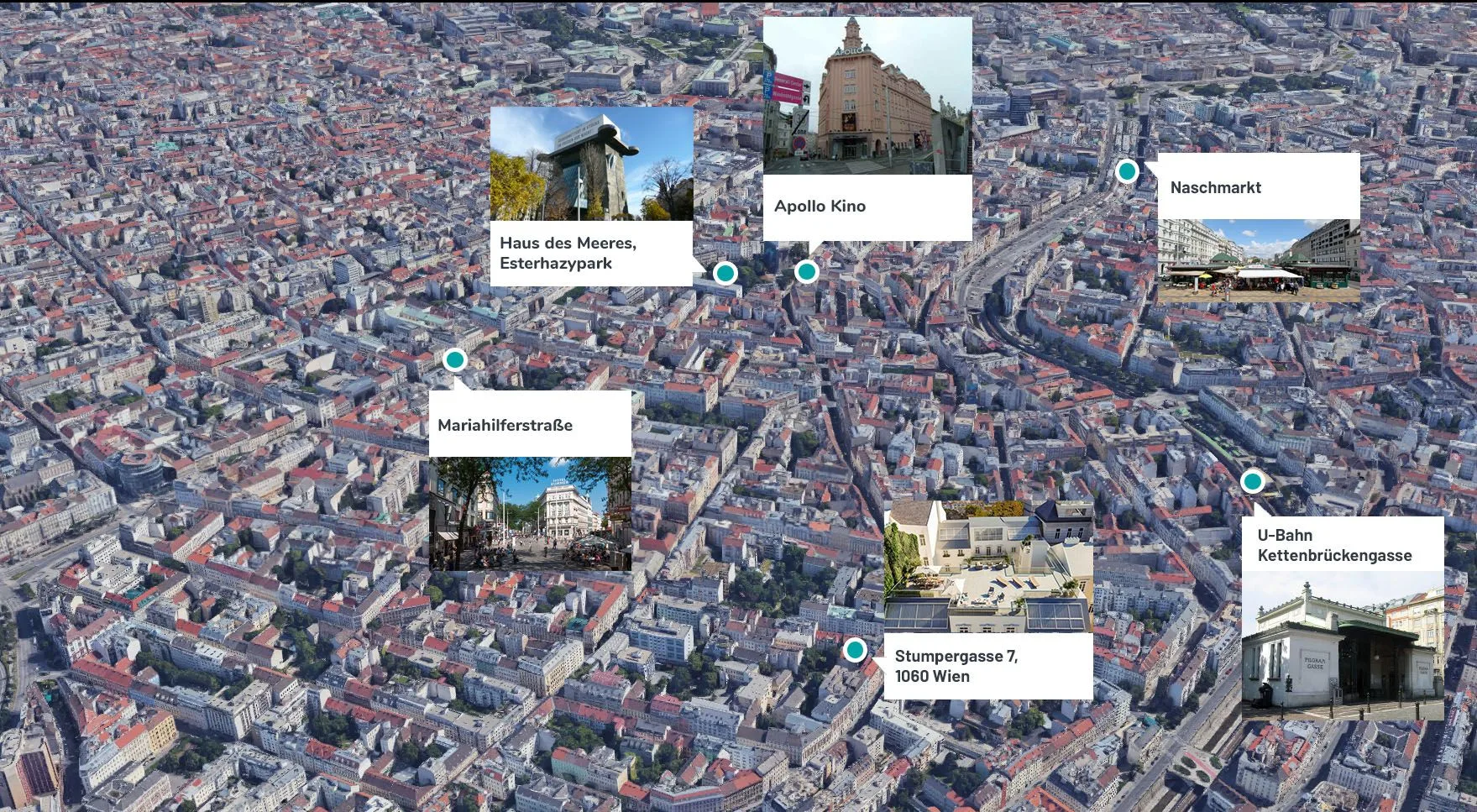Click the U-Bahn Kettenbrückengasse card

(1334, 546)
